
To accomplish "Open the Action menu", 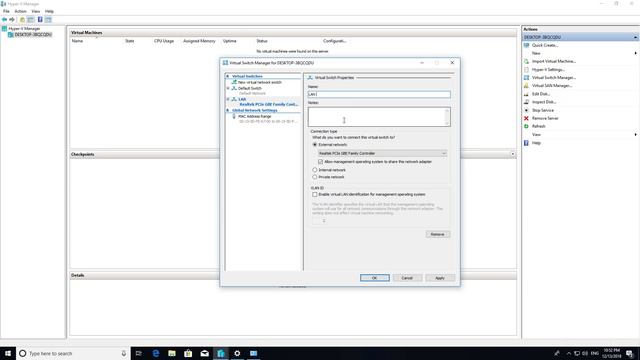I will pos(20,11).
